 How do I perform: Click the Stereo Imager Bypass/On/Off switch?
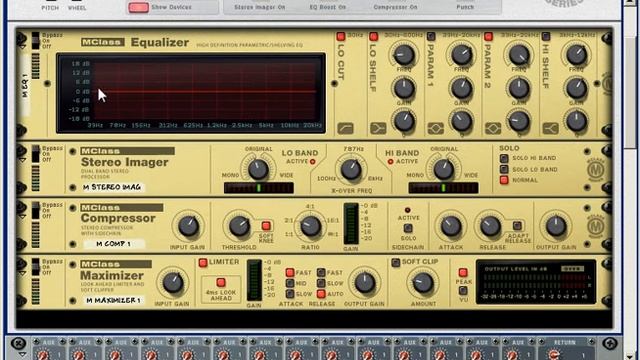36,154
